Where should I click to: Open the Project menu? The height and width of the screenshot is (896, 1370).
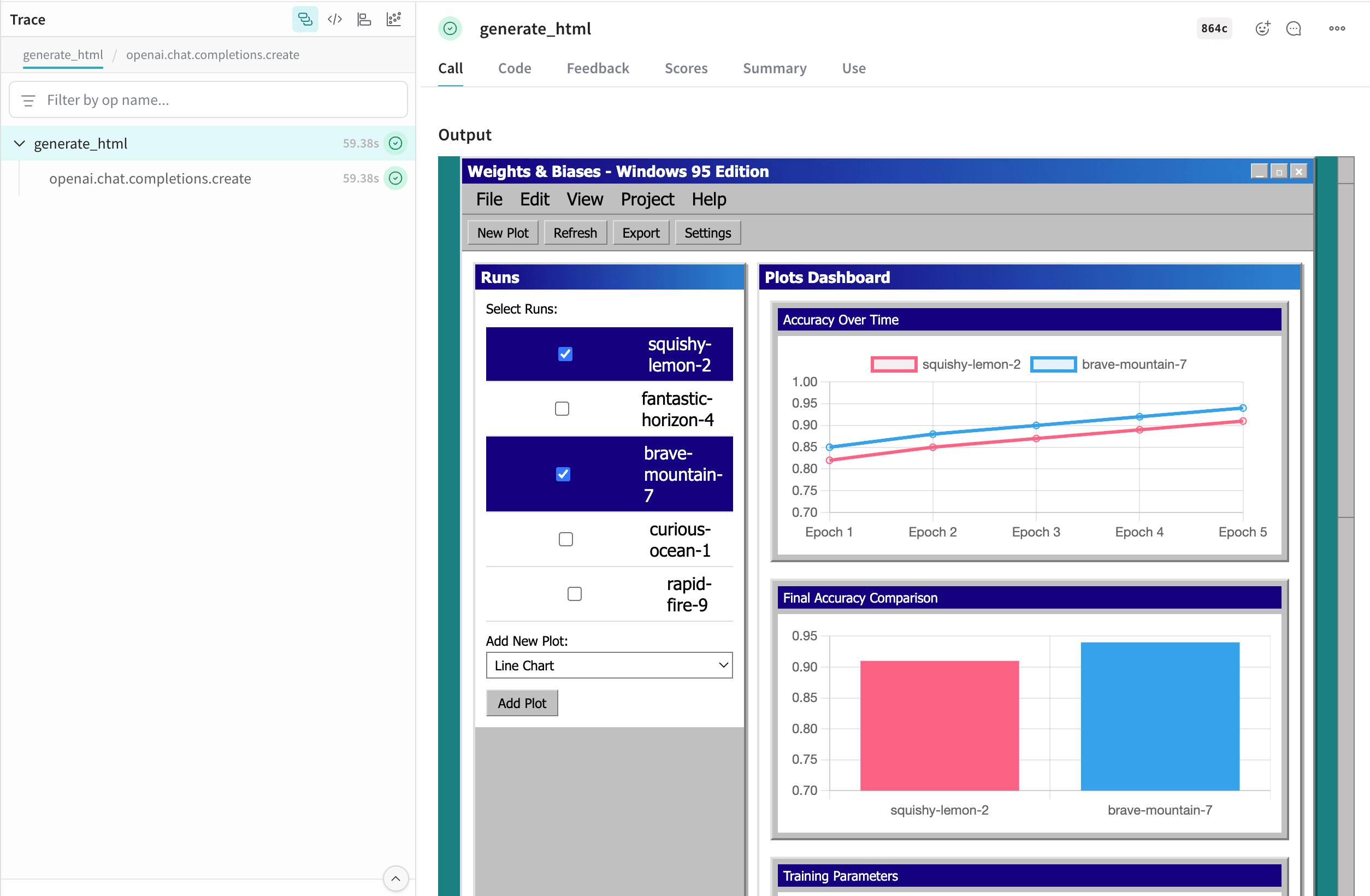pos(647,199)
